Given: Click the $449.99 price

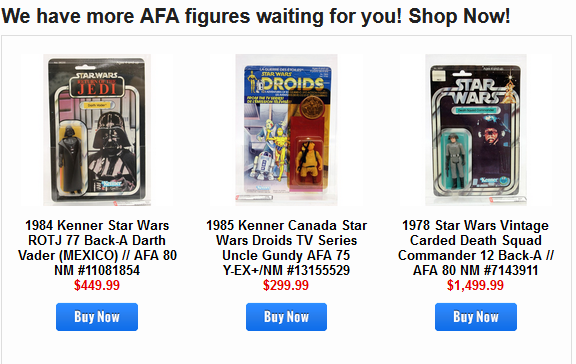Looking at the screenshot, I should pos(97,285).
